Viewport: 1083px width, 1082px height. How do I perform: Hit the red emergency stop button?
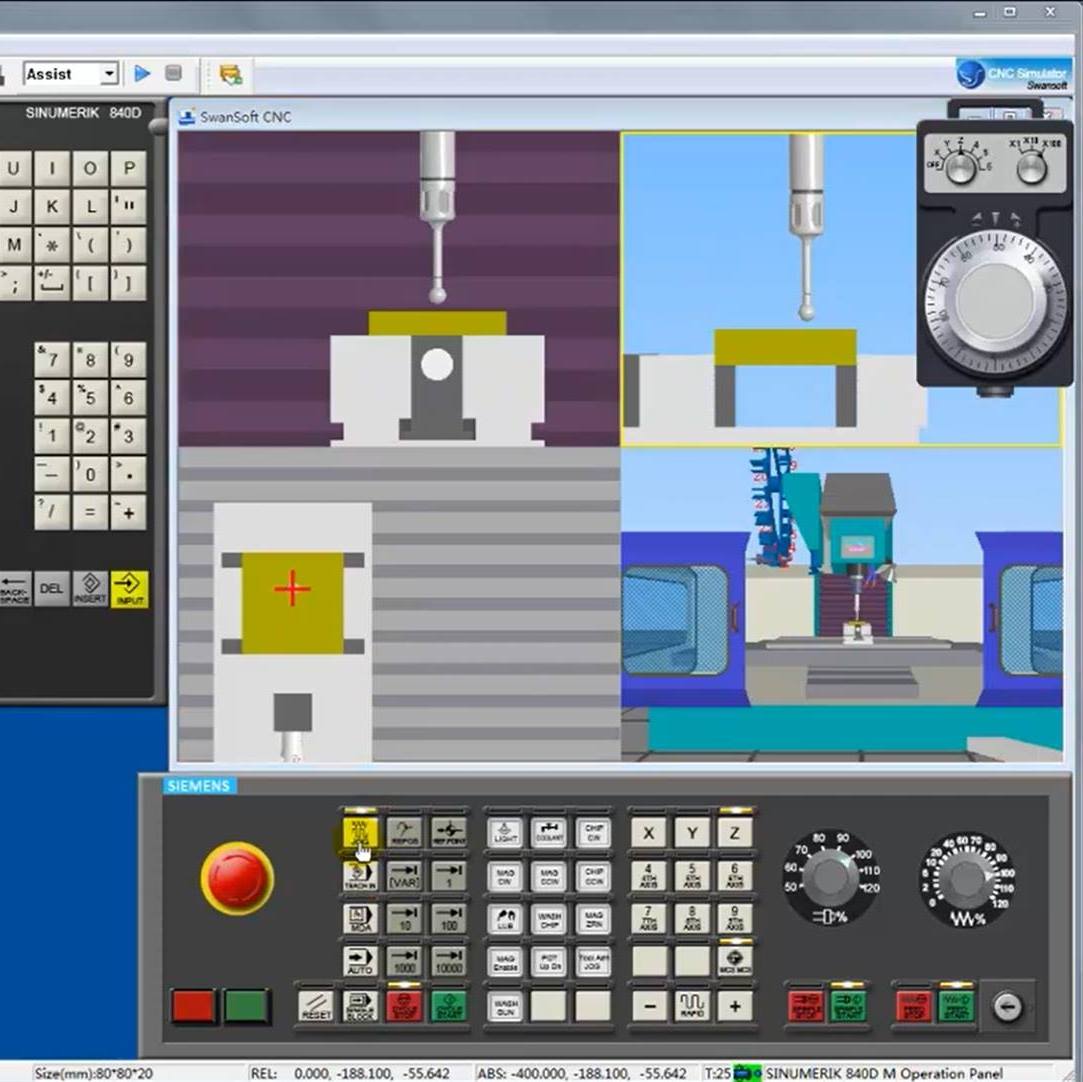point(237,878)
